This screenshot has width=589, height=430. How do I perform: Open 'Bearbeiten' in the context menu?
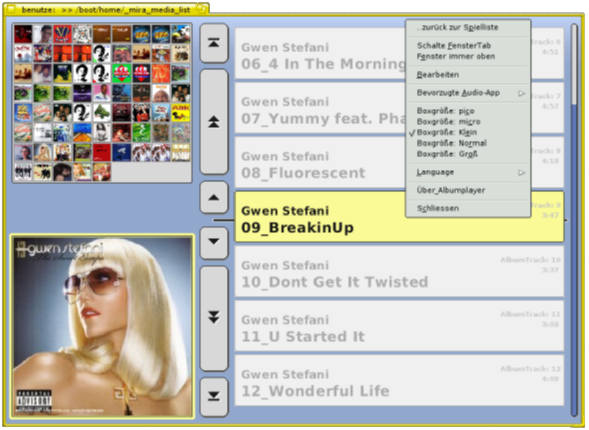click(x=468, y=75)
